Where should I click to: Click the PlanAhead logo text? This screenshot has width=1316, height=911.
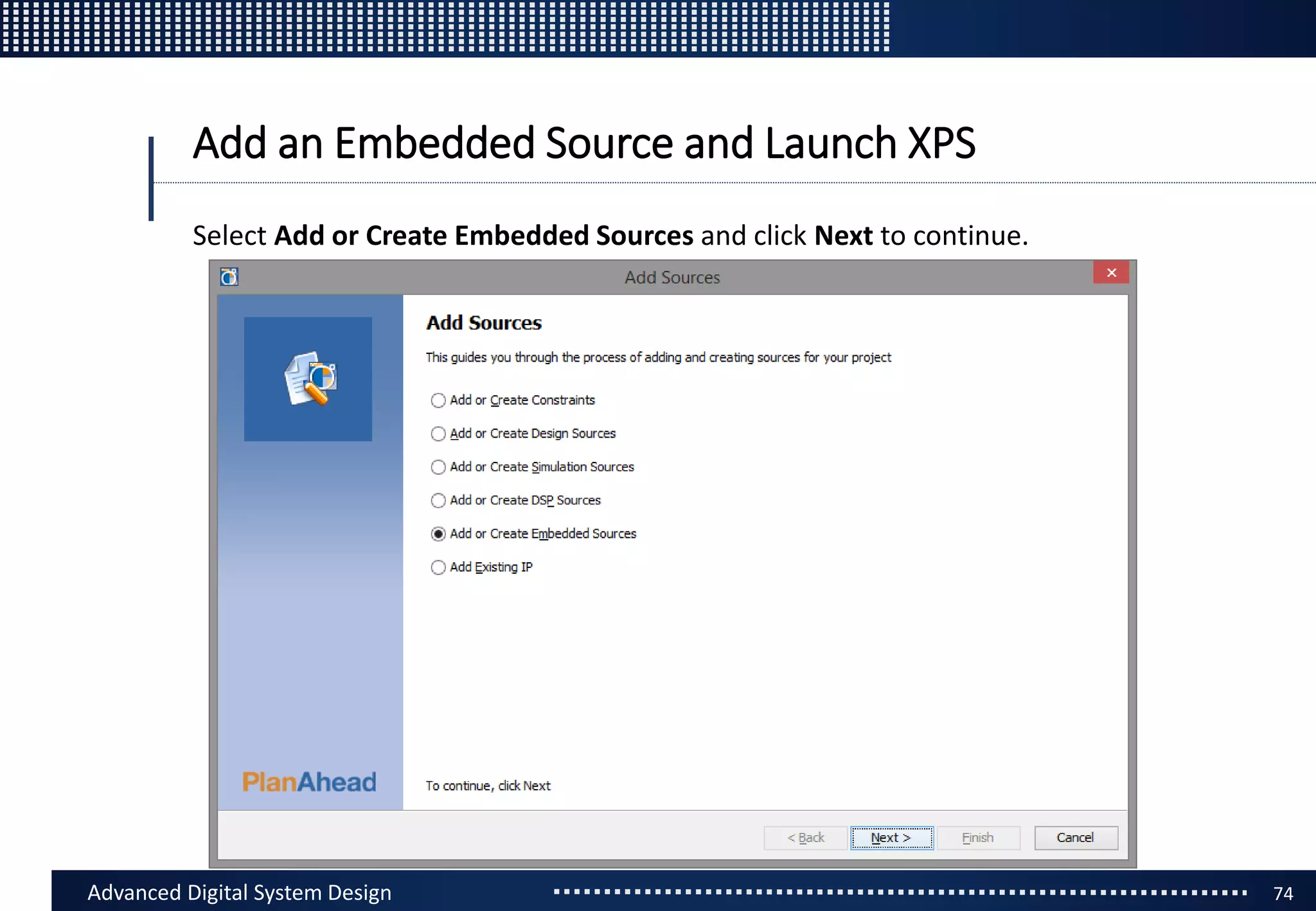pos(309,782)
